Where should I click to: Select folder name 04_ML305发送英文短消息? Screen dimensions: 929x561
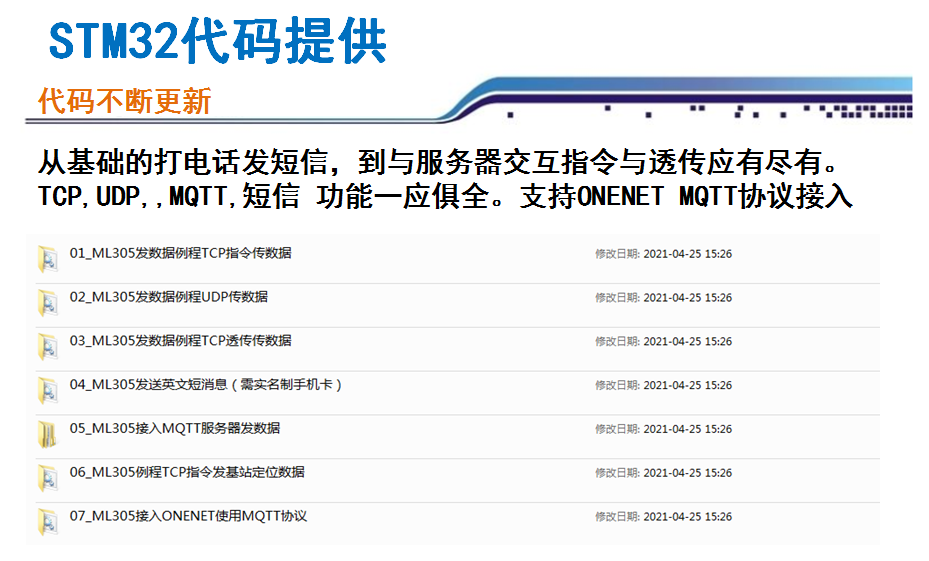[x=206, y=385]
